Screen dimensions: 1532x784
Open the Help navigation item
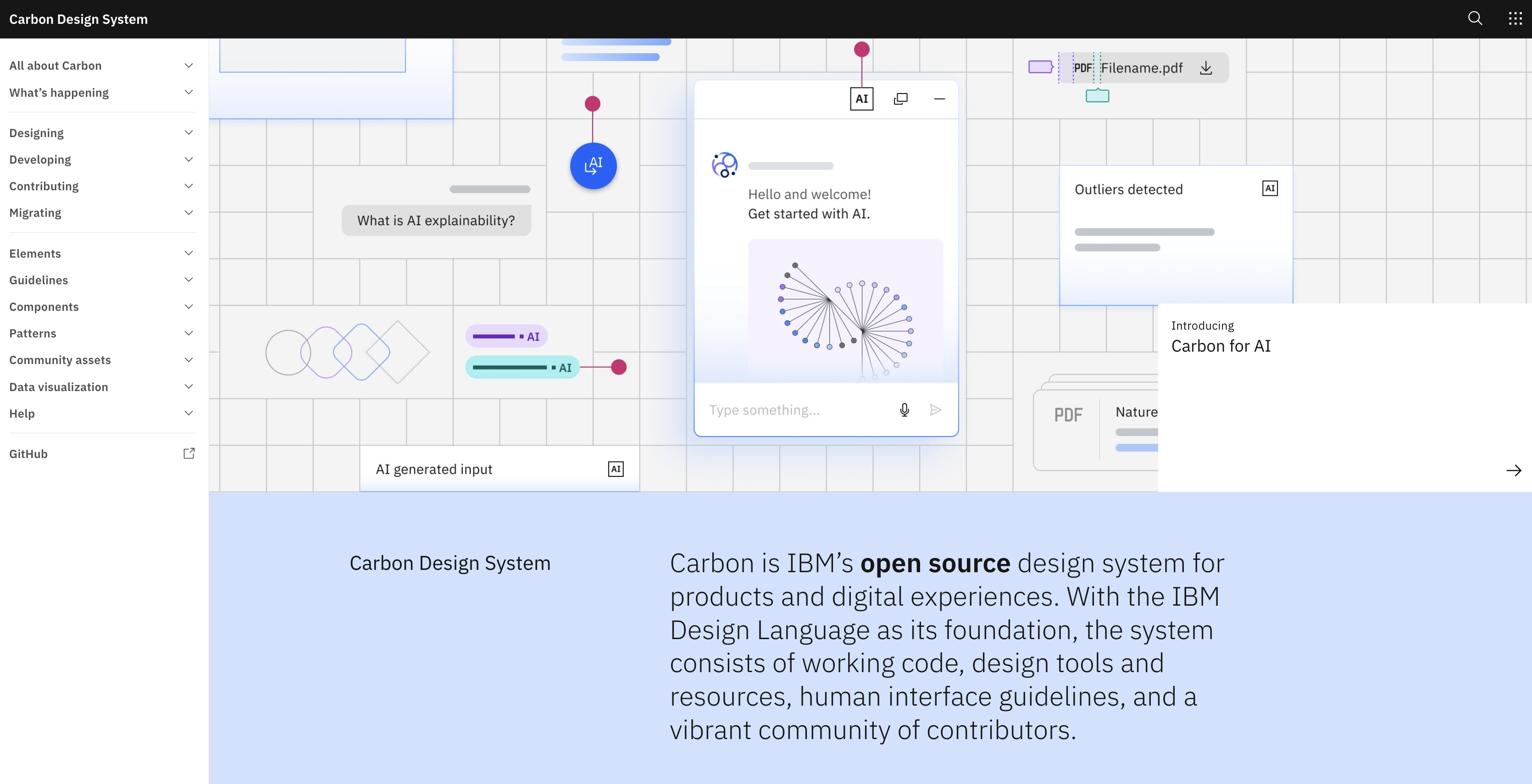point(102,414)
